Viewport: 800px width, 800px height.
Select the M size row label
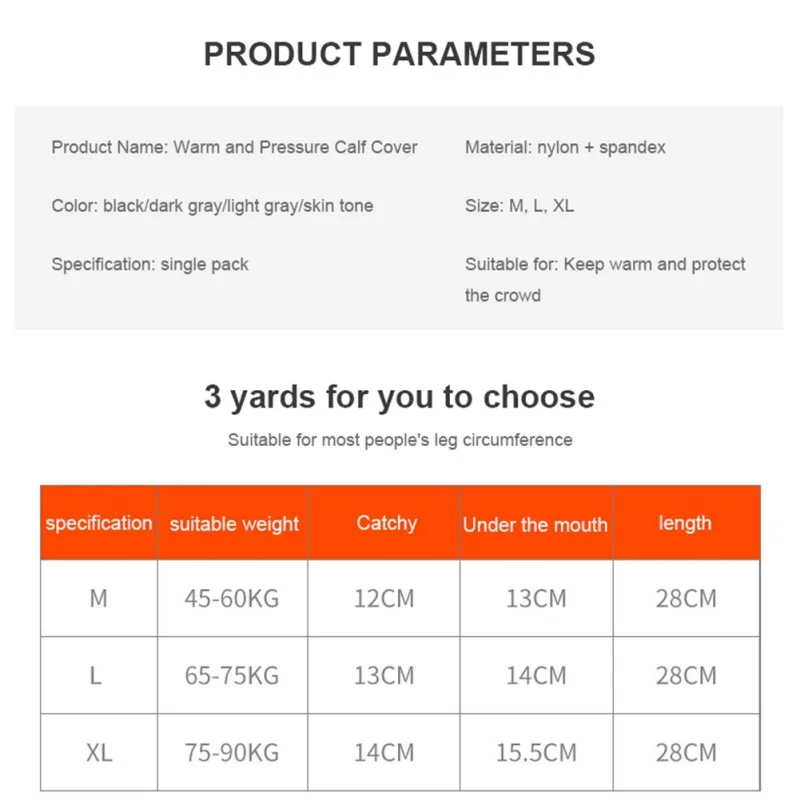(x=98, y=599)
